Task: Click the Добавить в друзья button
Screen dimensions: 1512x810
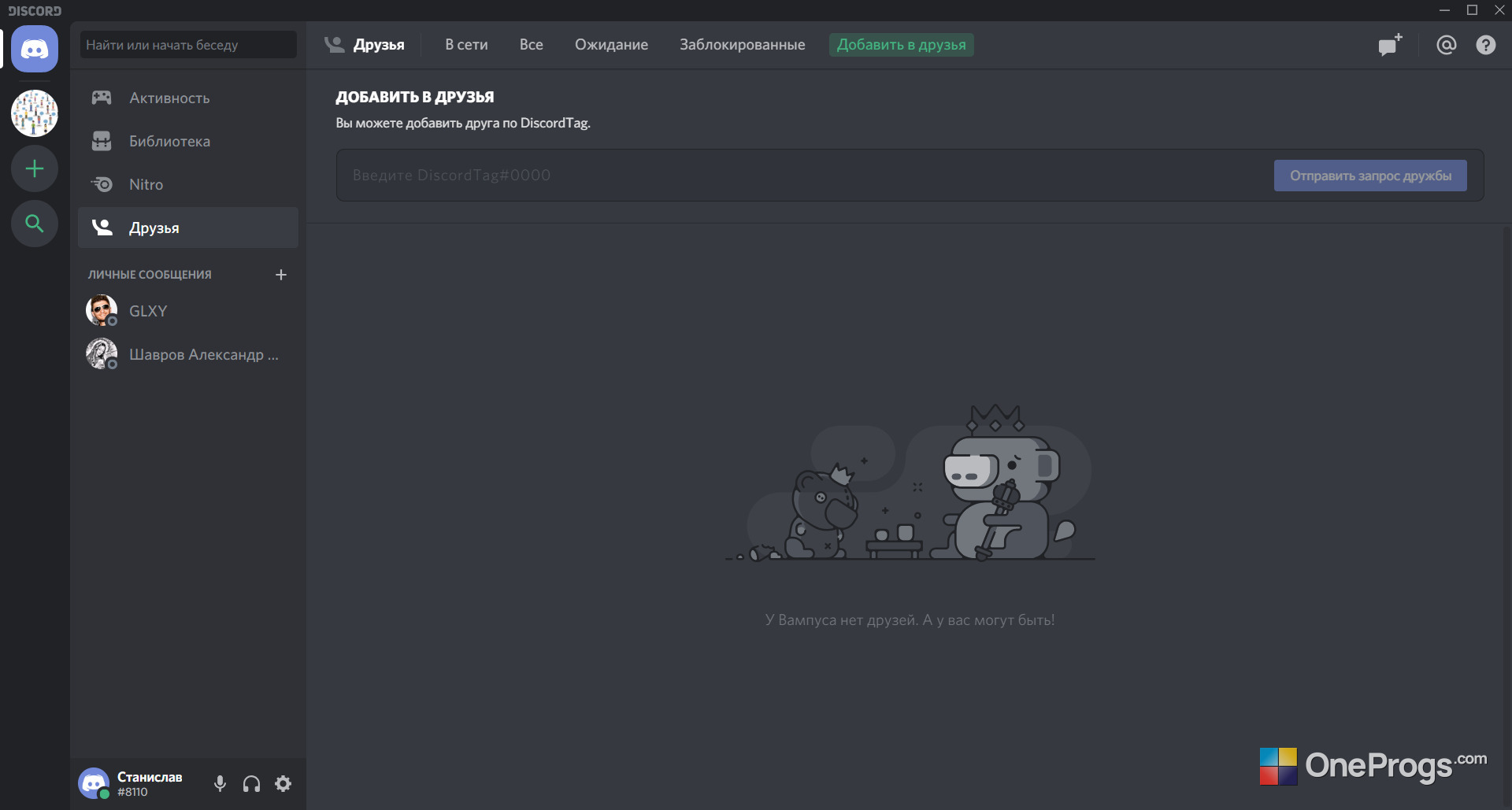Action: [902, 45]
